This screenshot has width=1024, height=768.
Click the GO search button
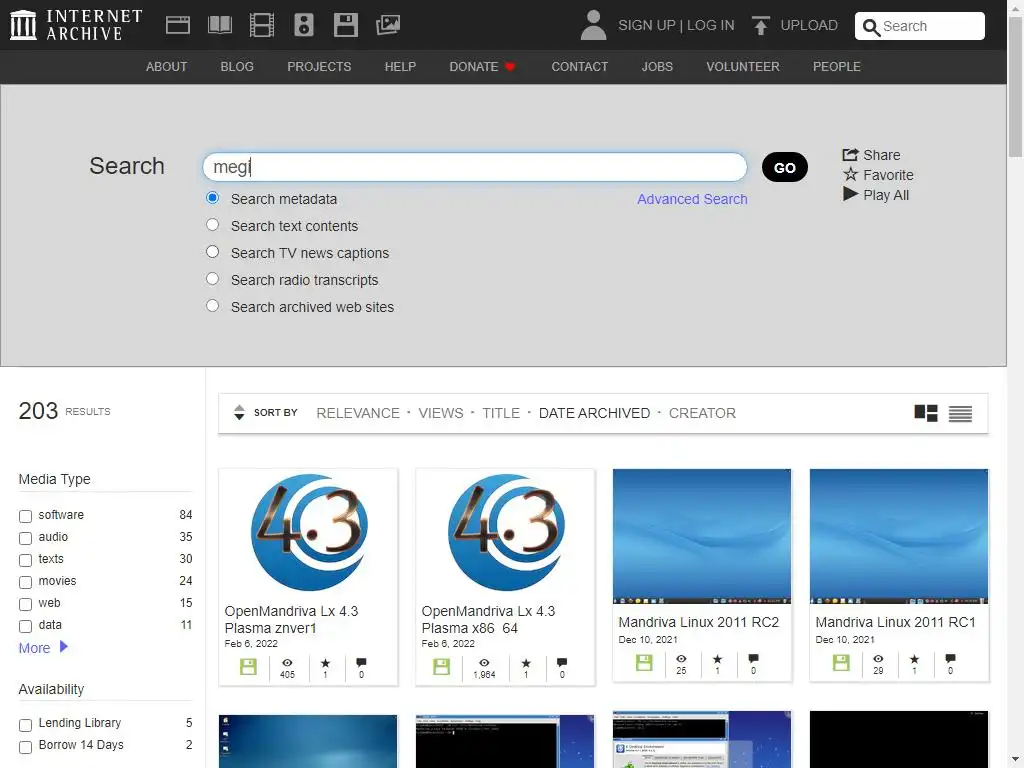(x=784, y=167)
